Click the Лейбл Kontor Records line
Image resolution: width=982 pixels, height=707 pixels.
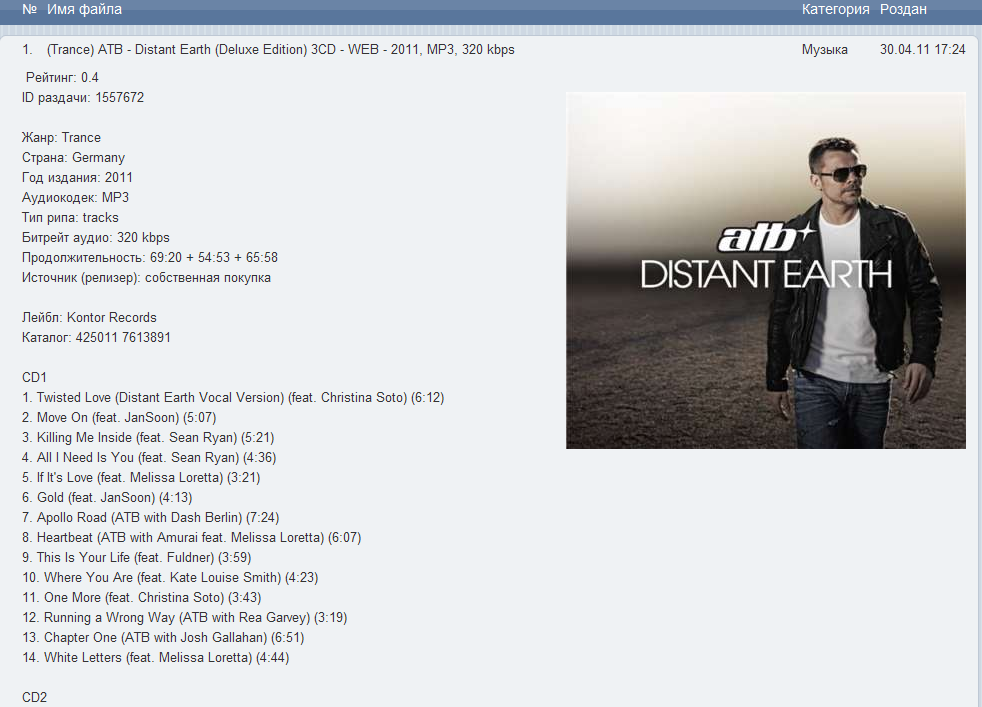tap(89, 317)
